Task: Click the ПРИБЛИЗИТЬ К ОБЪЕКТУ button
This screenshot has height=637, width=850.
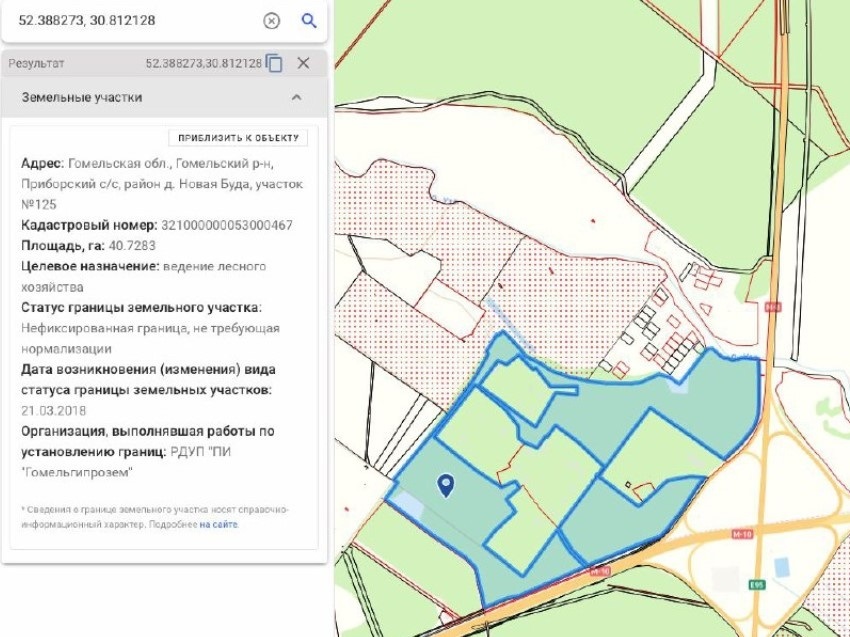Action: coord(239,138)
